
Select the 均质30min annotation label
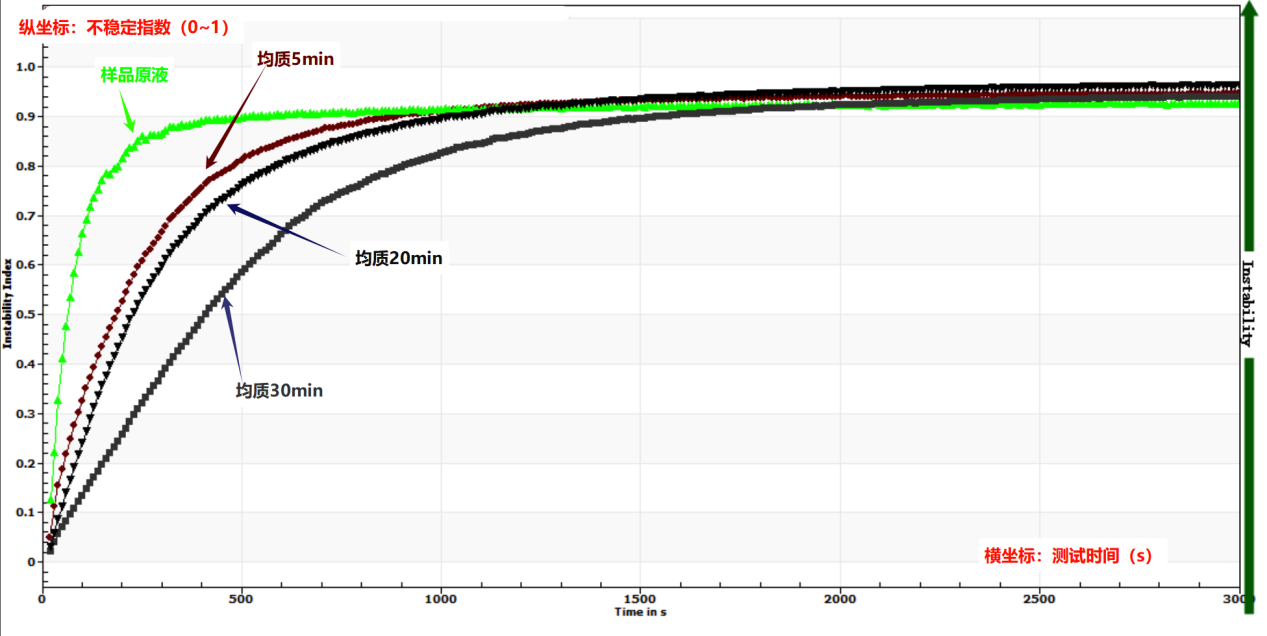click(x=279, y=391)
